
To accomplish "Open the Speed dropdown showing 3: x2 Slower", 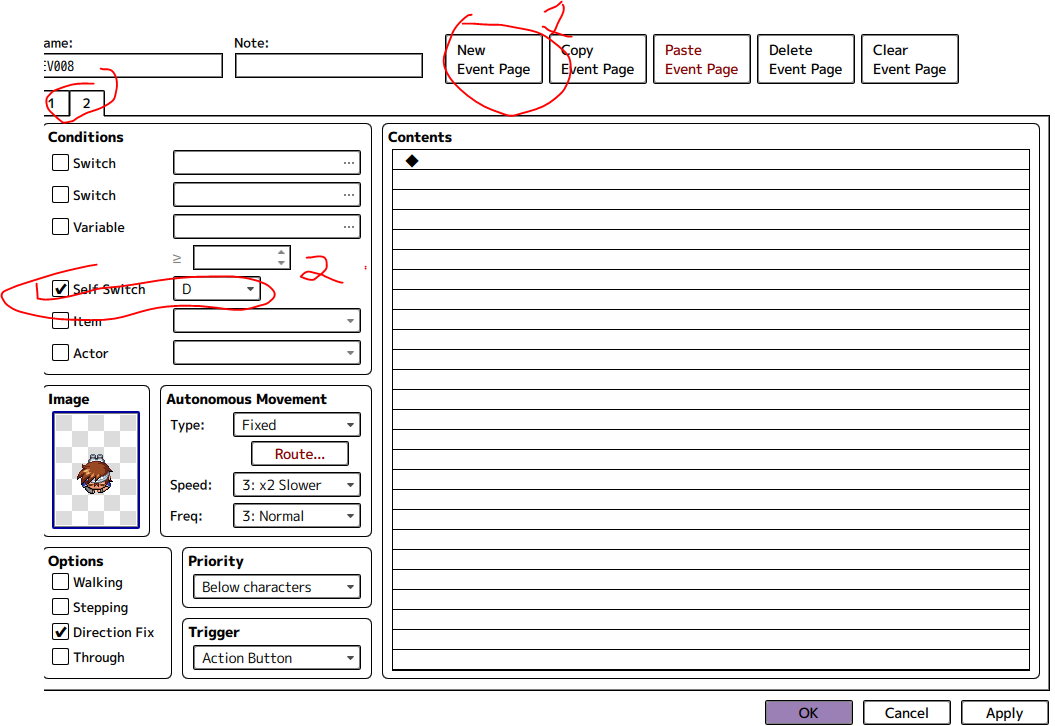I will [x=296, y=484].
